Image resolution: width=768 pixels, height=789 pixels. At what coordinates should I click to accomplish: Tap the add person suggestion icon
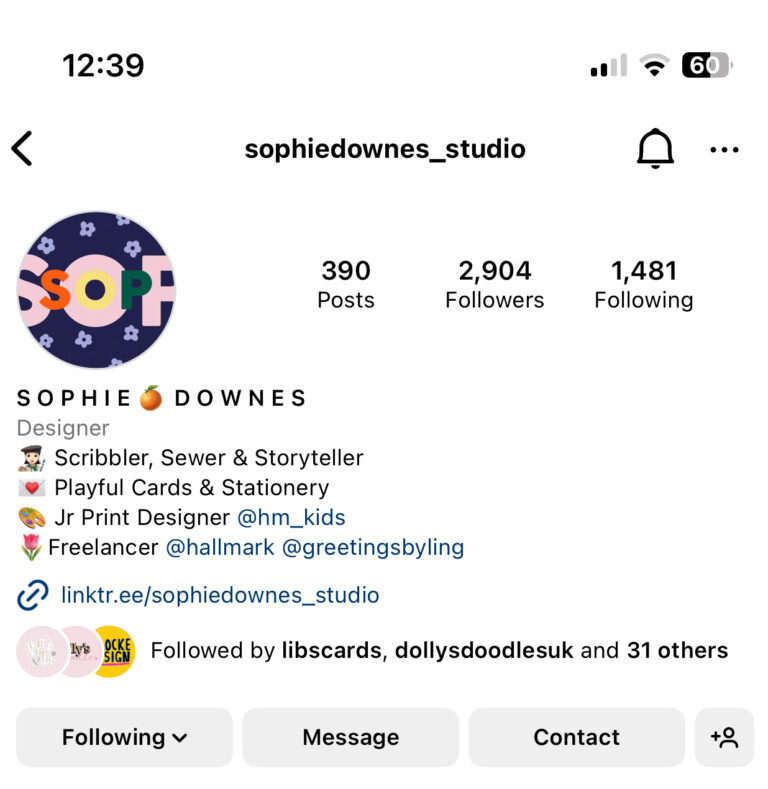(x=724, y=737)
